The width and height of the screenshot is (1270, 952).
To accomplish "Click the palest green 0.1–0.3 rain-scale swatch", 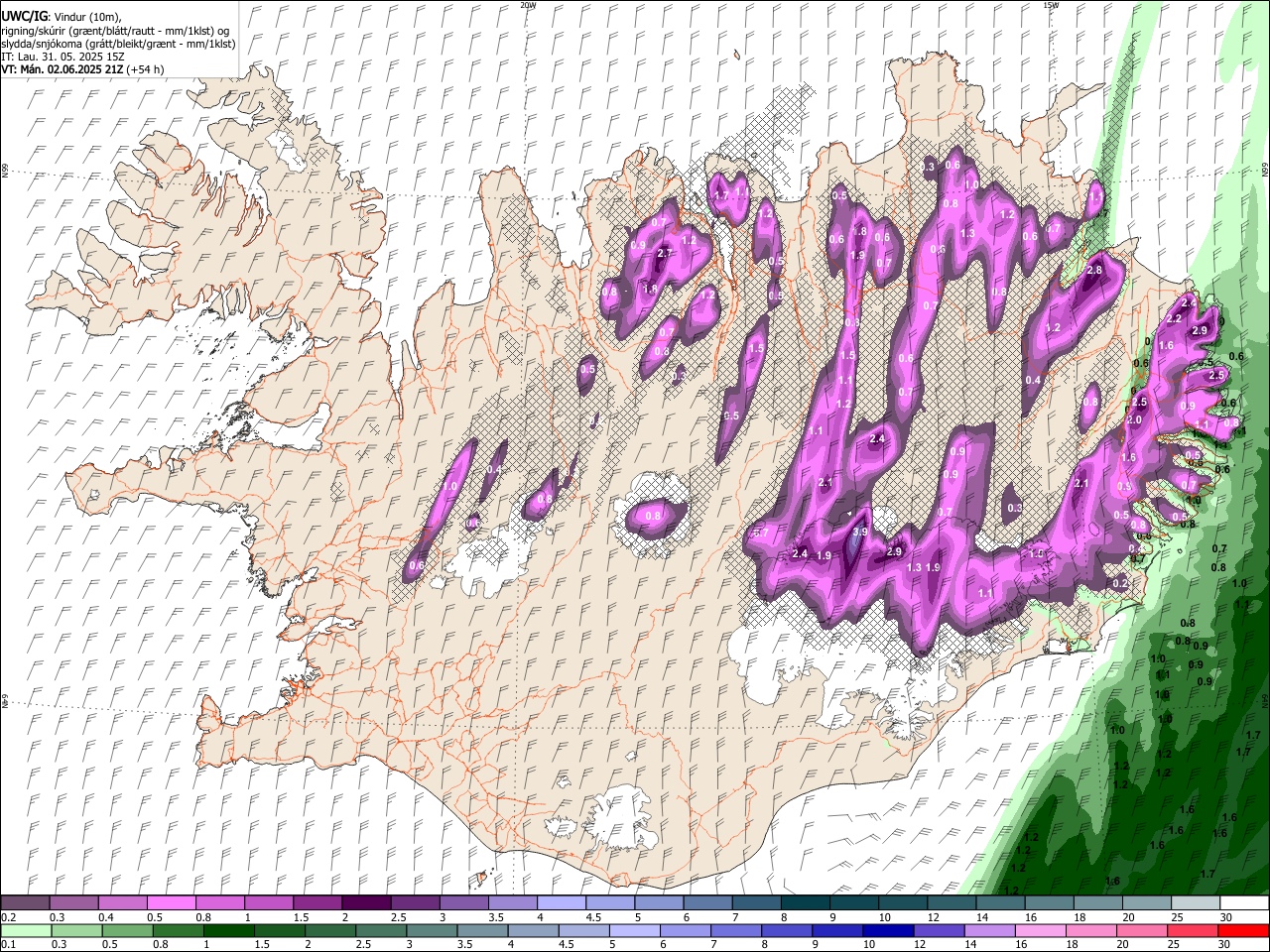I will pos(26,931).
